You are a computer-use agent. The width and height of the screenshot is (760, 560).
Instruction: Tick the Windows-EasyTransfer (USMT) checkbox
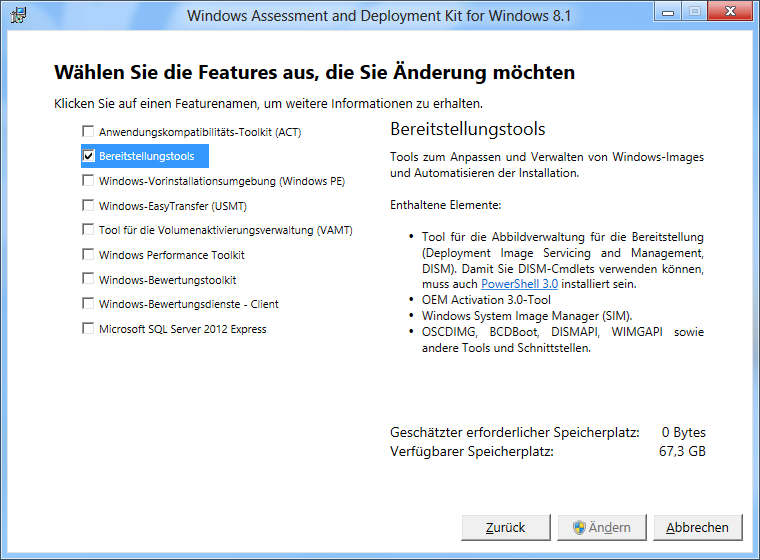(88, 205)
